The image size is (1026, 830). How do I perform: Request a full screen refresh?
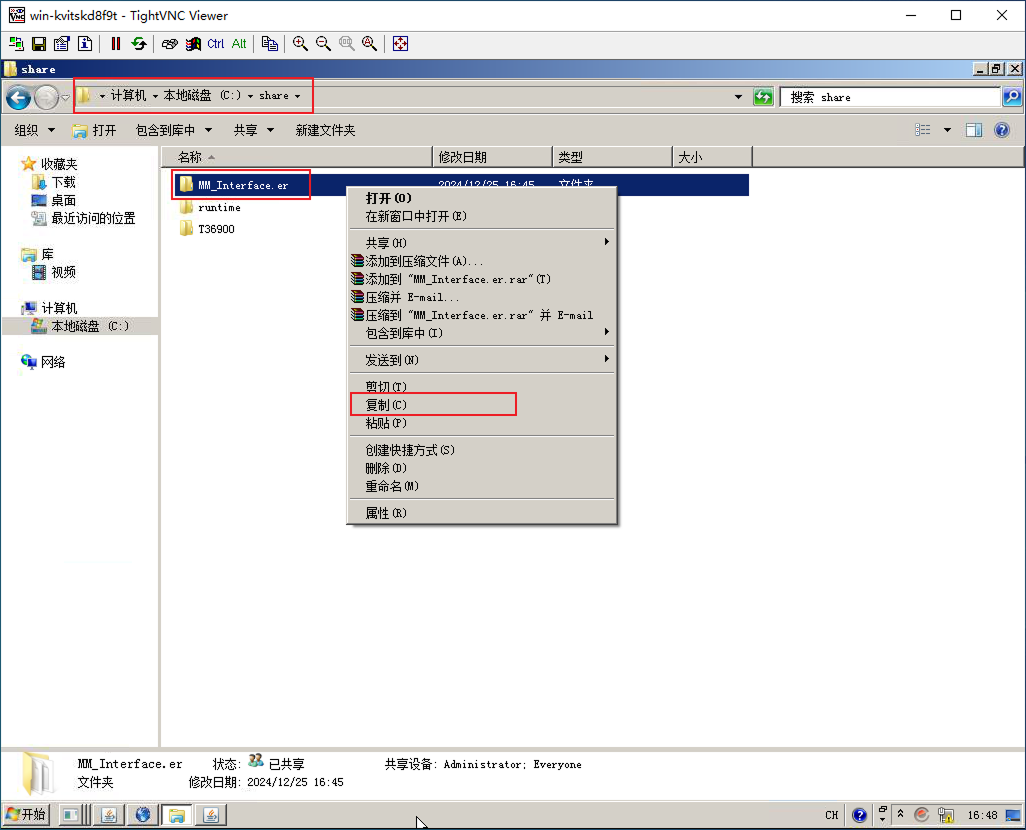pos(139,44)
